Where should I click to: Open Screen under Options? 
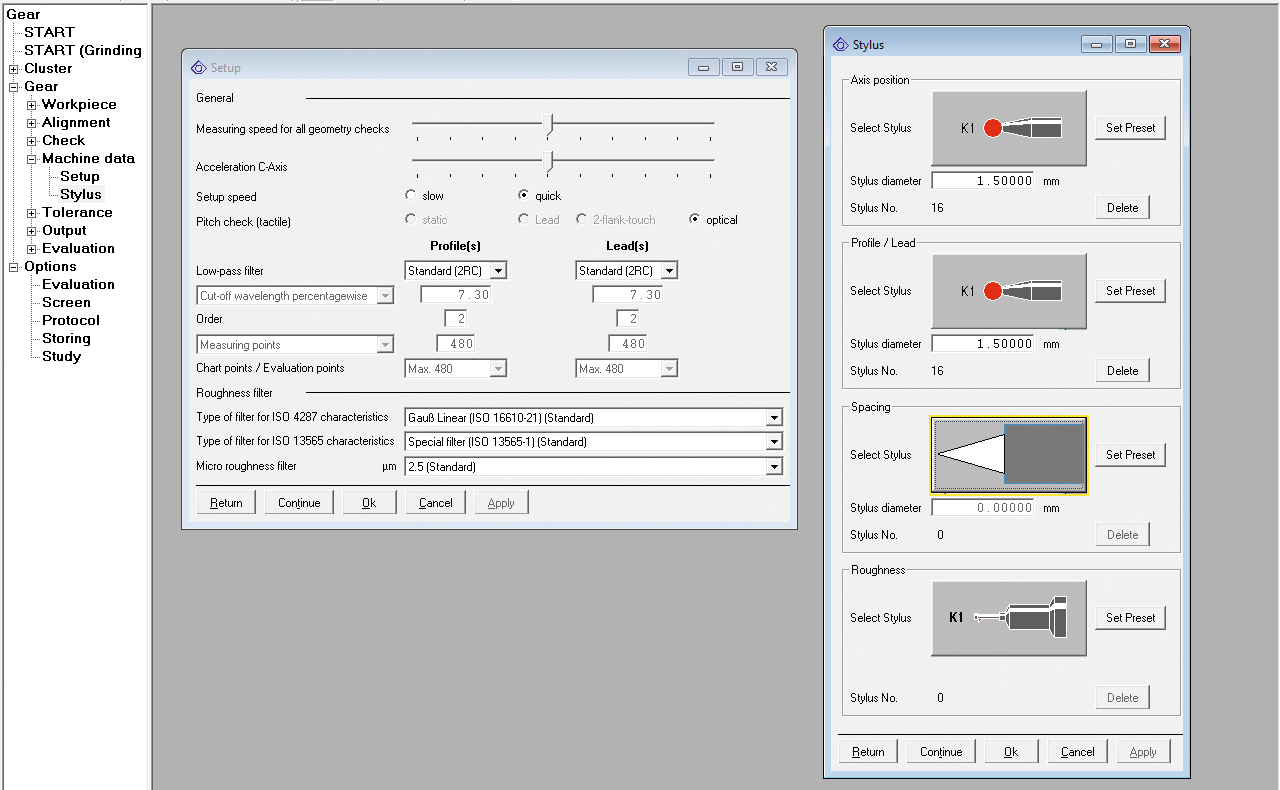66,302
